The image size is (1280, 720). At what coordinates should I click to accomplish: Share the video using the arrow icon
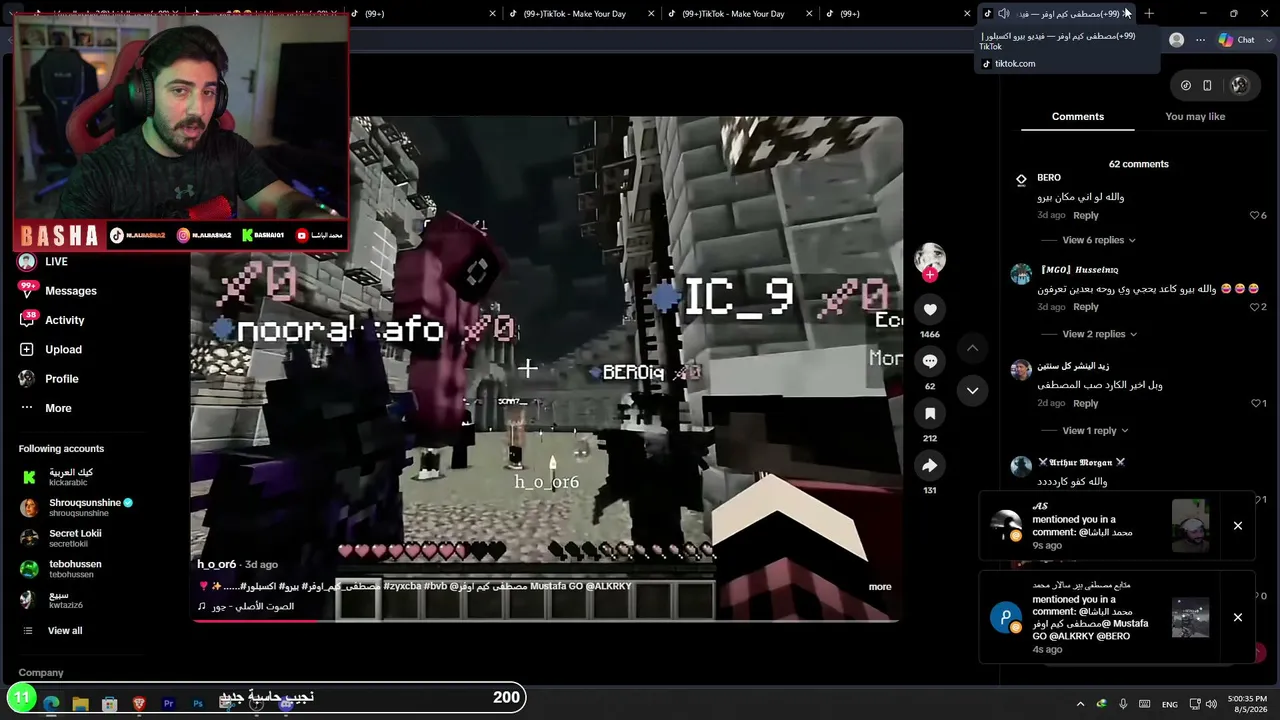[930, 465]
